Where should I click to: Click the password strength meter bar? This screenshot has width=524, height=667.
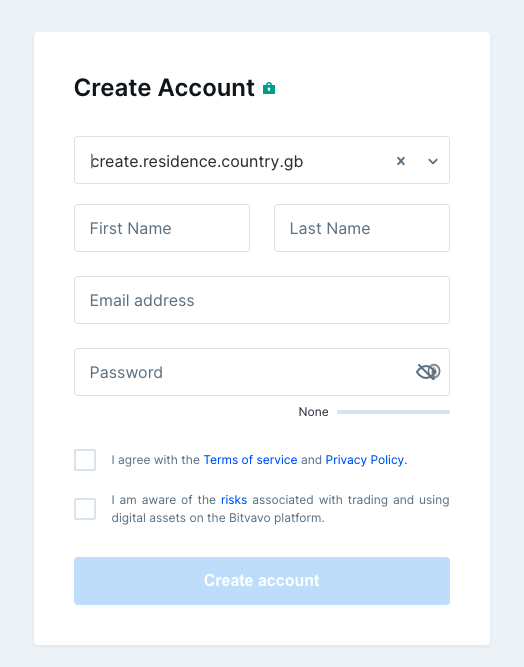(x=393, y=412)
